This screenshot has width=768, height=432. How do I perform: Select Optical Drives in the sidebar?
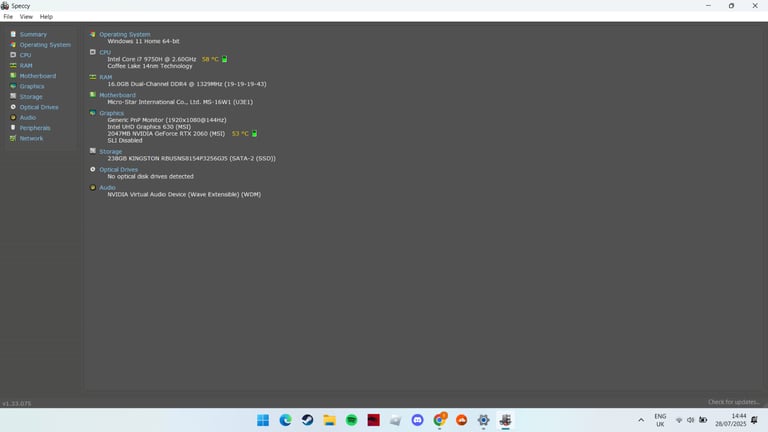pos(39,107)
